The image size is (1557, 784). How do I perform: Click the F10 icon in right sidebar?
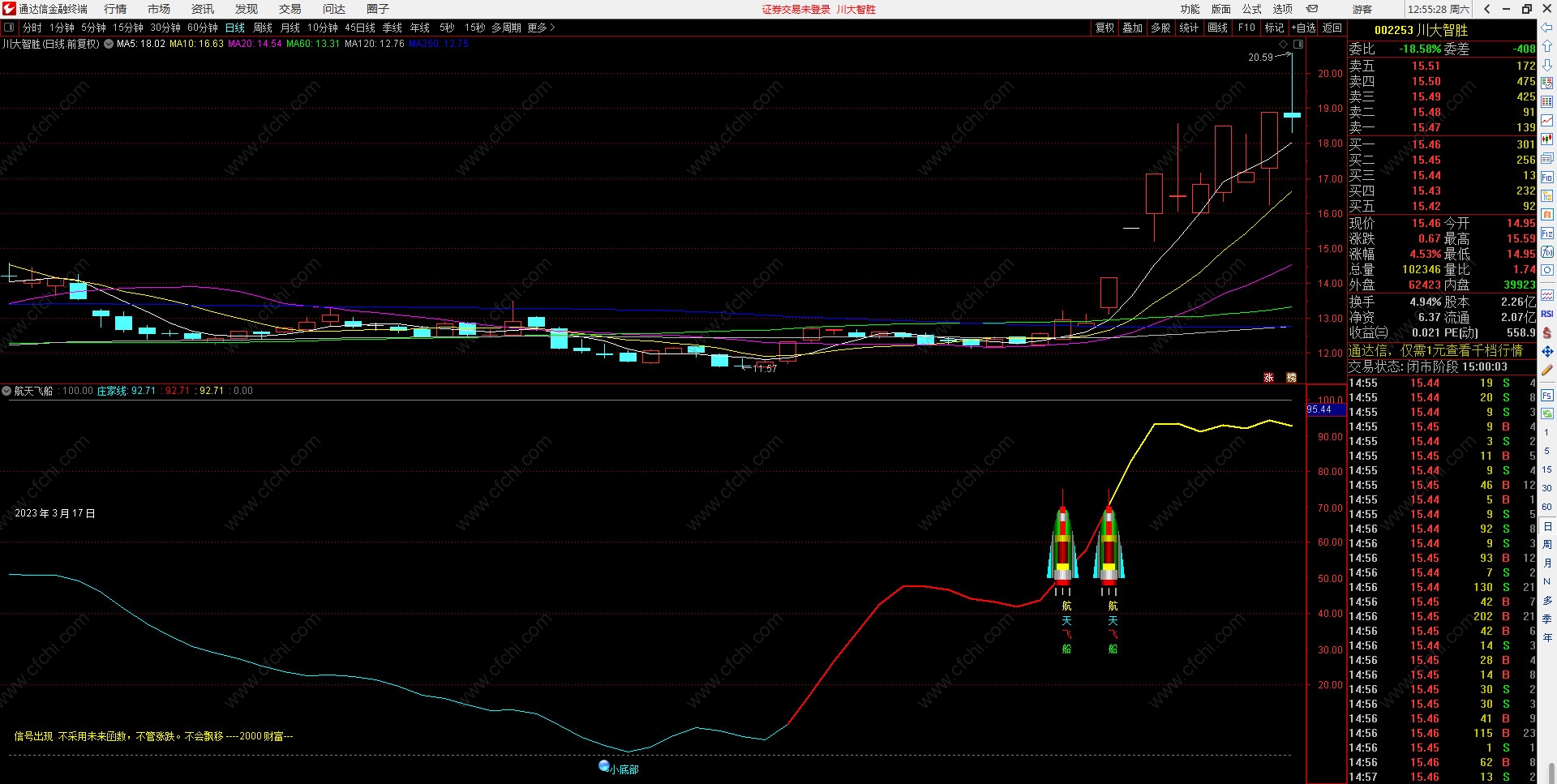1547,177
